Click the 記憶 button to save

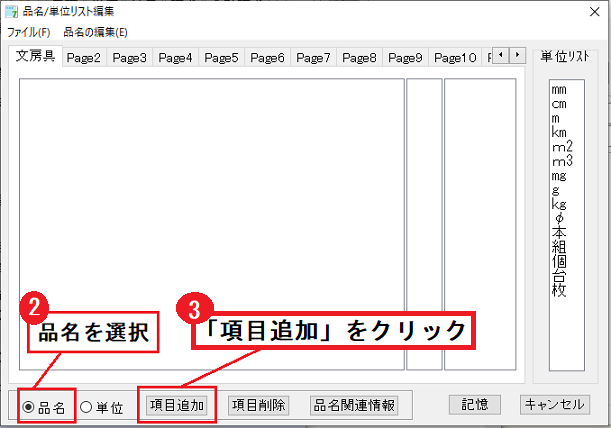(x=474, y=405)
